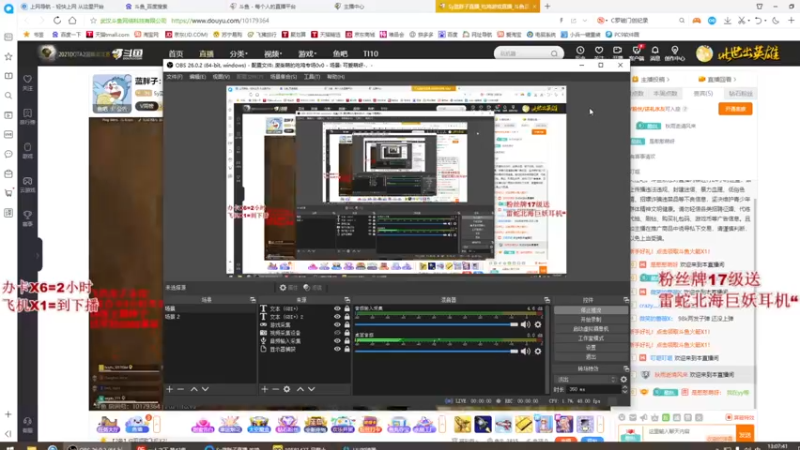This screenshot has width=800, height=450.
Task: Move selected scene up in OBS
Action: 194,389
